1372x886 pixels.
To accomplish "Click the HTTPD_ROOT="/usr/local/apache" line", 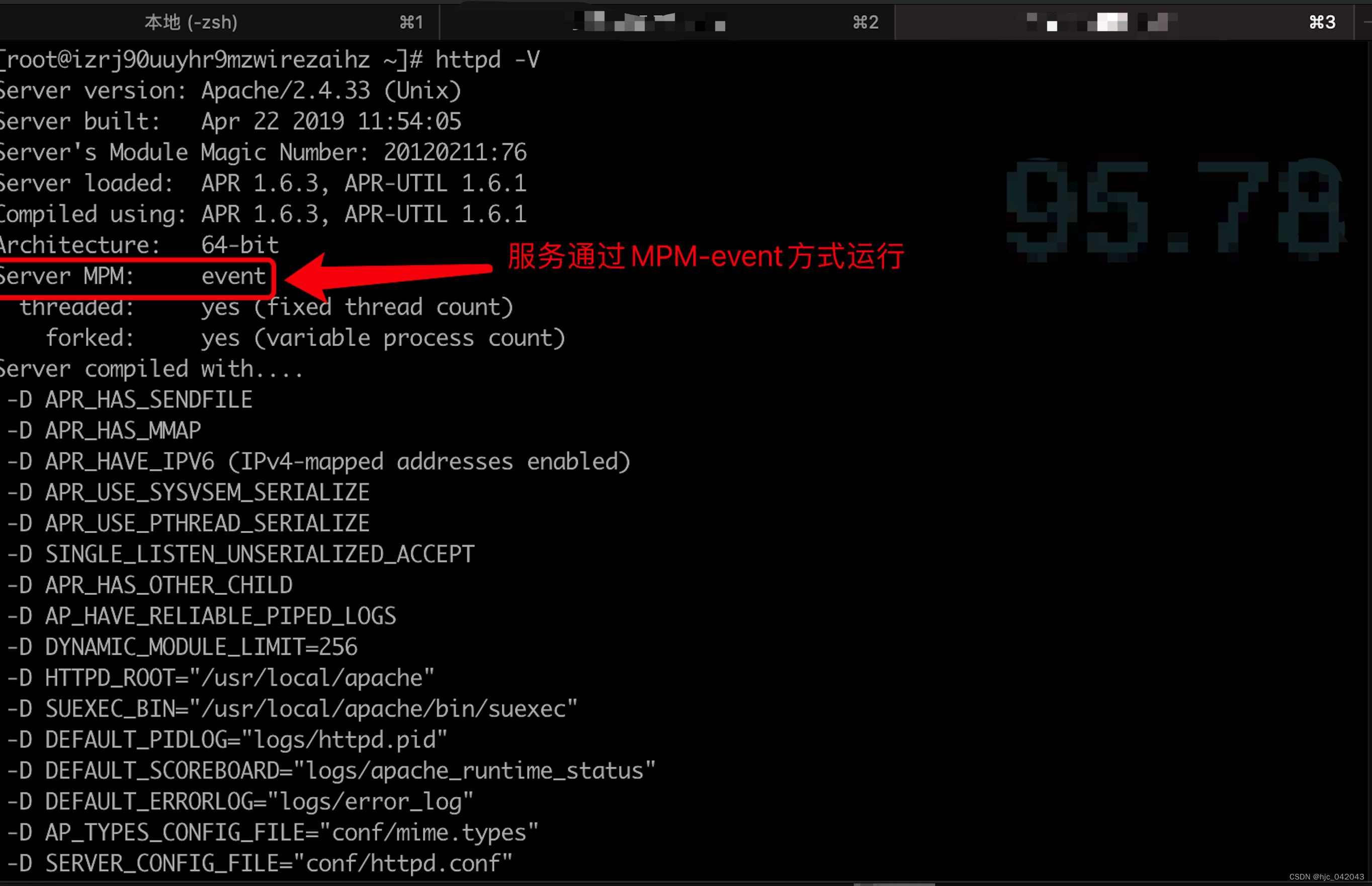I will [x=220, y=678].
